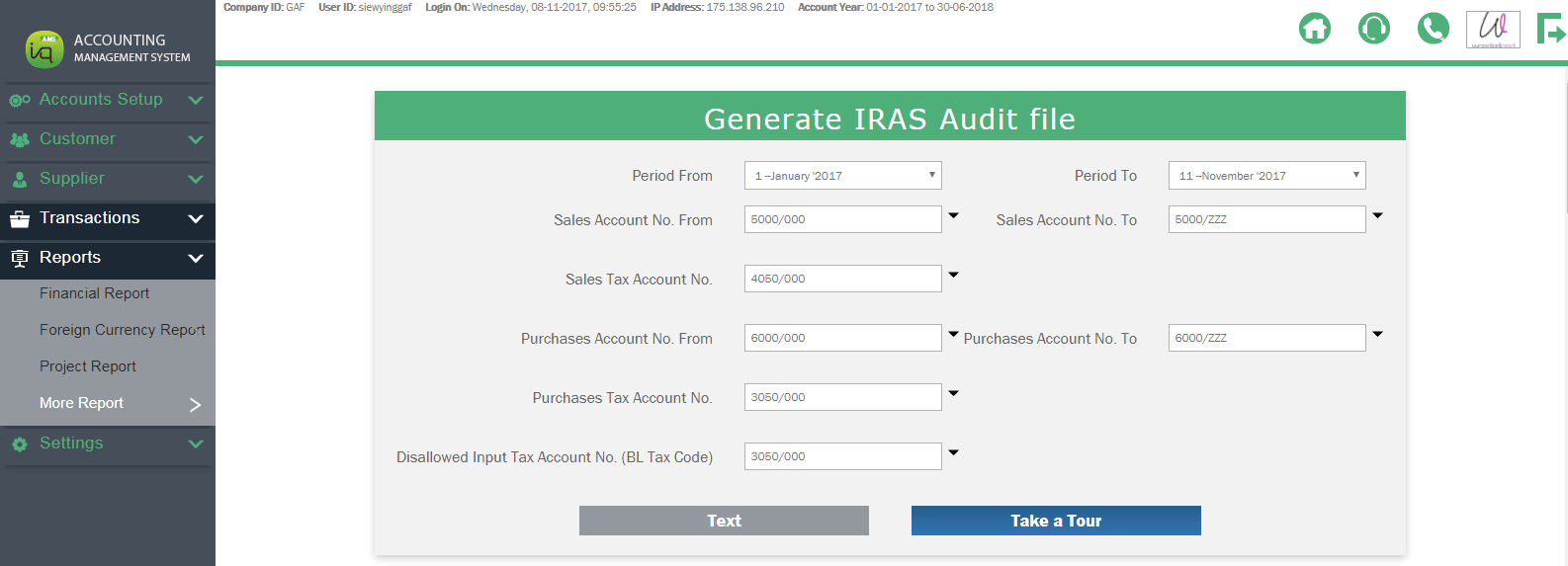The image size is (1568, 566).
Task: Click the Reports presentation icon
Action: click(19, 258)
